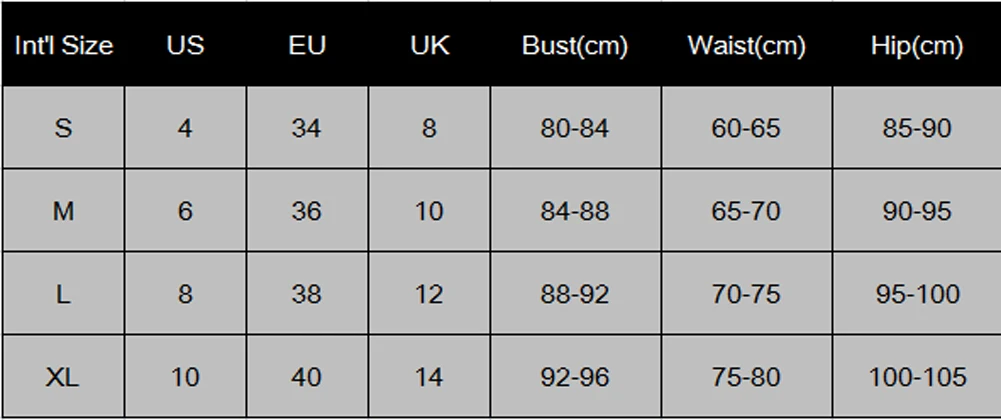Select the Hip(cm) column header
This screenshot has width=1001, height=420.
pyautogui.click(x=916, y=46)
